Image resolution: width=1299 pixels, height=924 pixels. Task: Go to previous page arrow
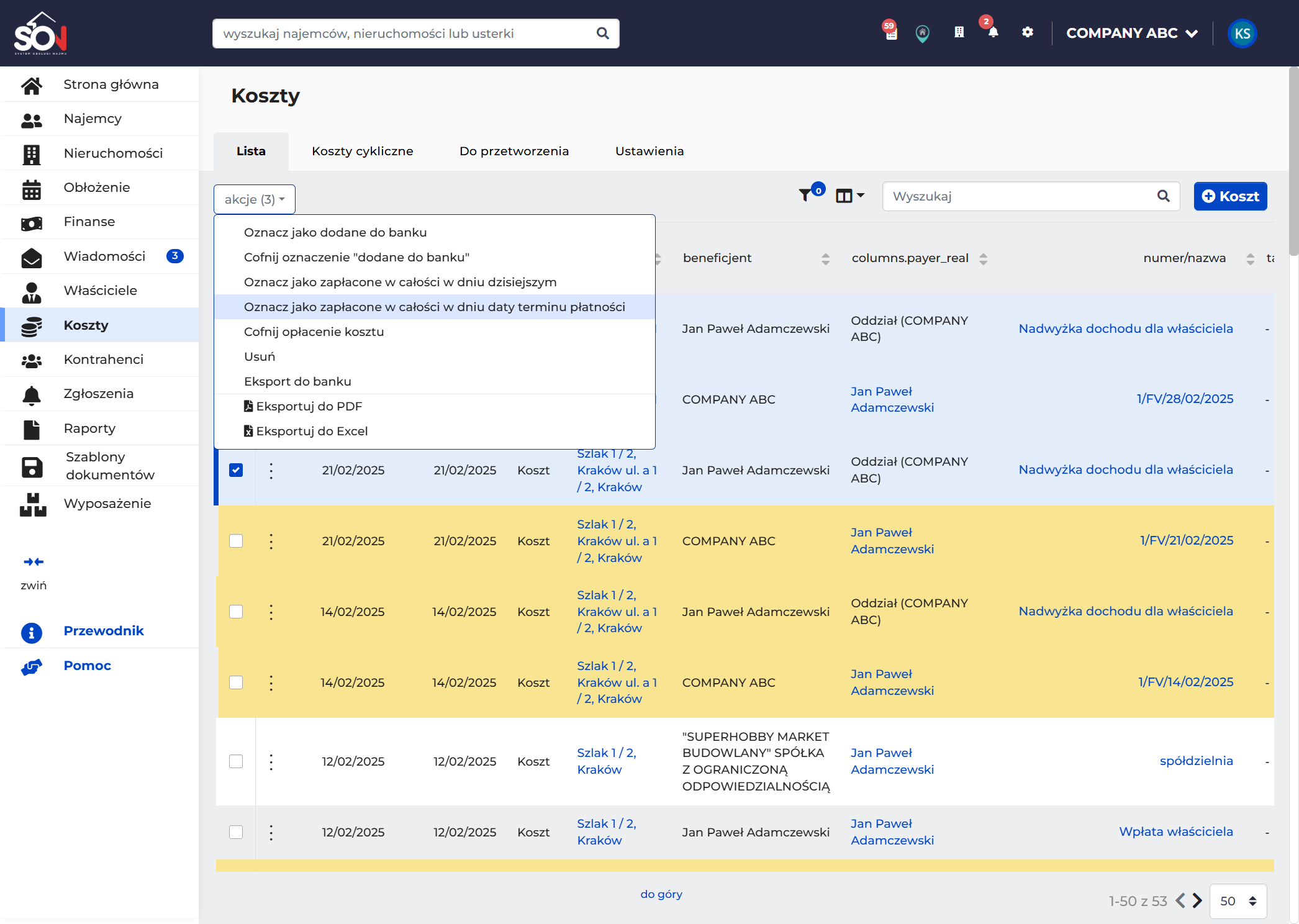tap(1180, 900)
